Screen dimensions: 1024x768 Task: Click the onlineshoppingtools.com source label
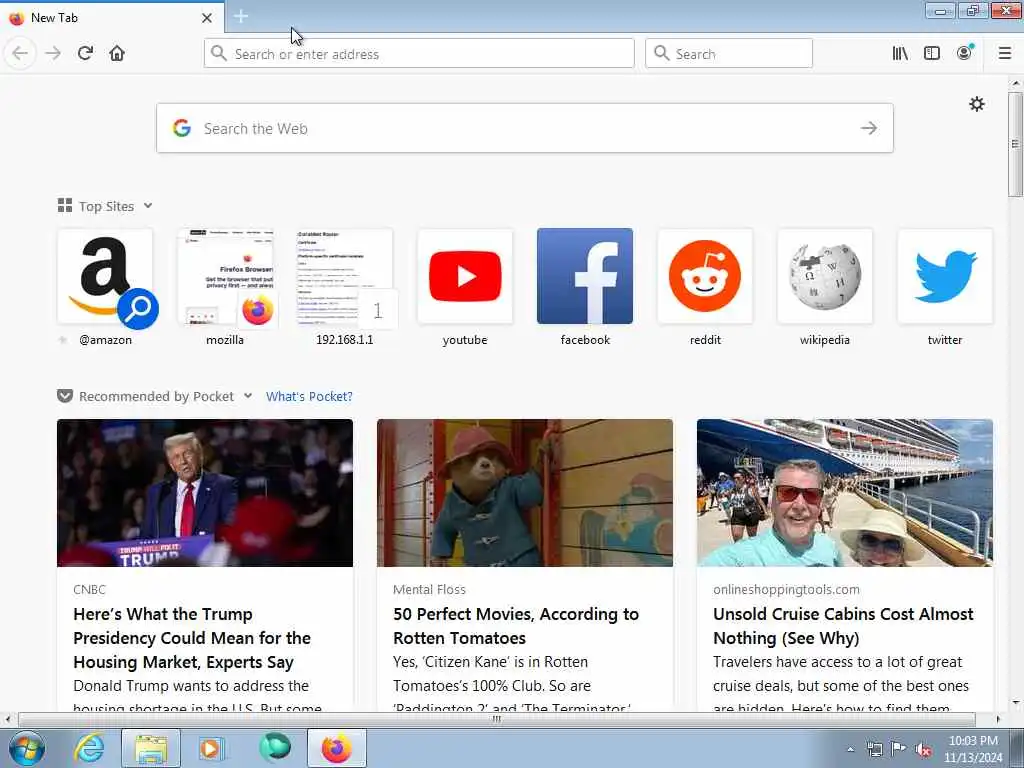786,589
